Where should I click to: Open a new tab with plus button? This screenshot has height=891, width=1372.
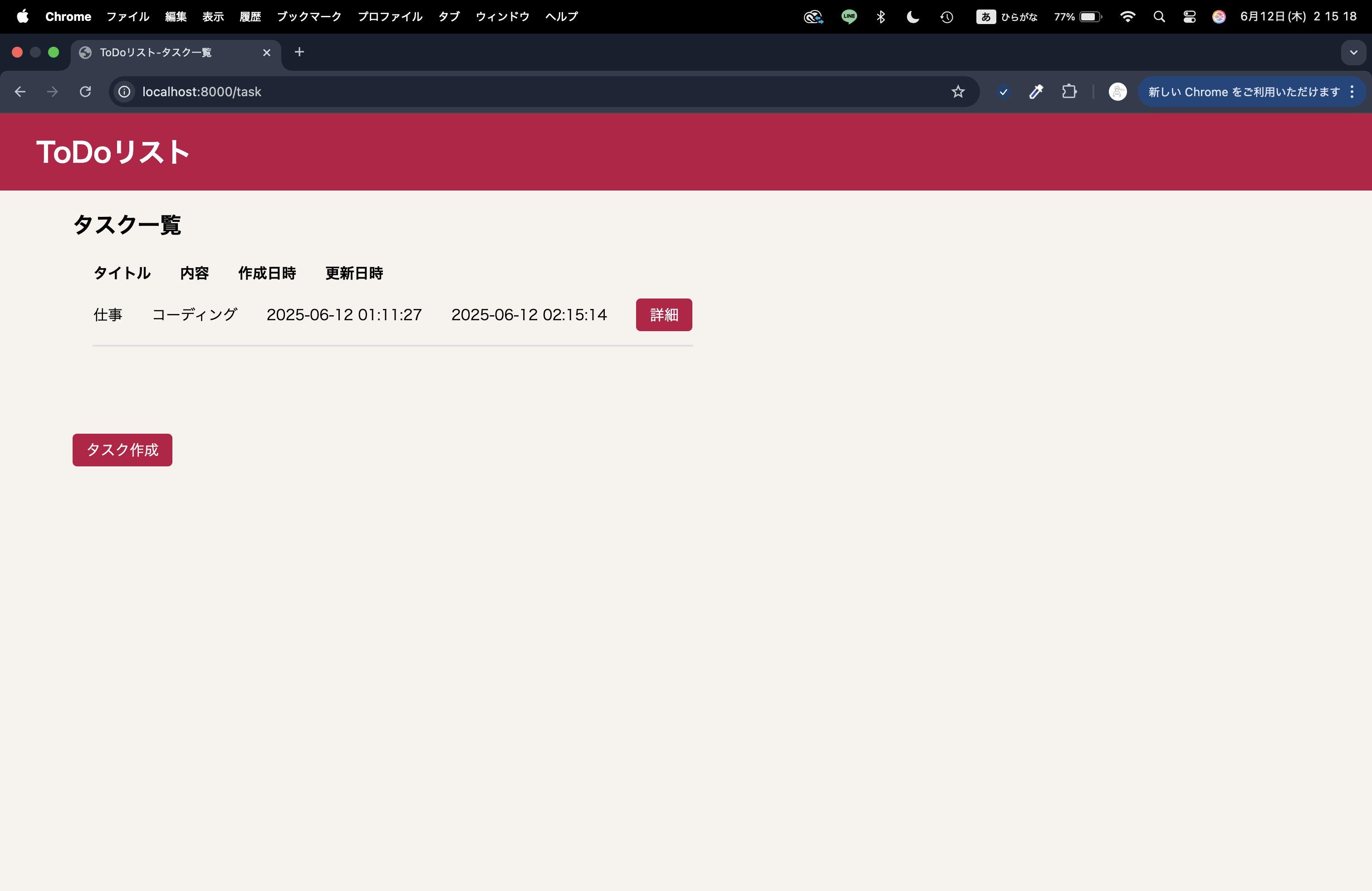point(299,53)
